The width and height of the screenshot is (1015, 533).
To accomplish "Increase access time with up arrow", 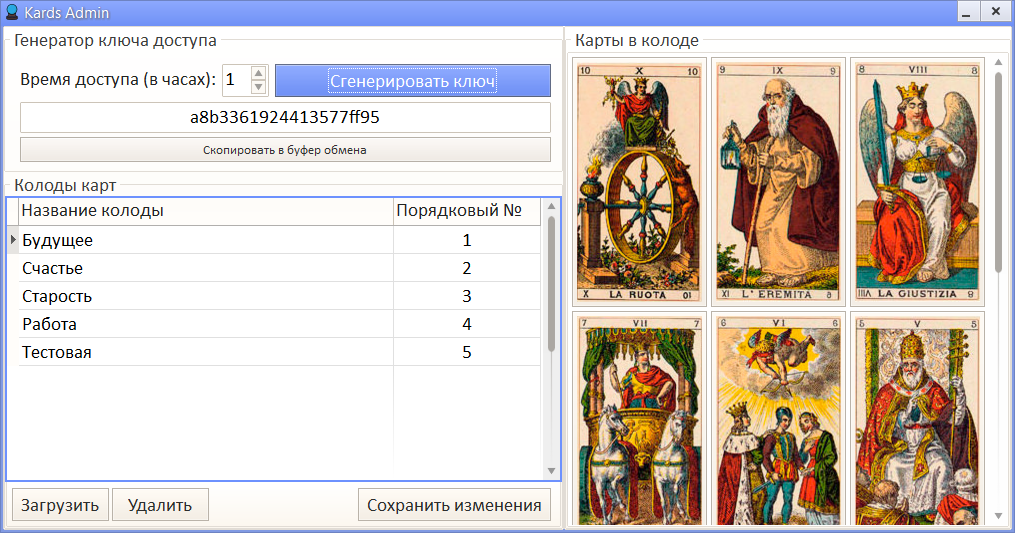I will click(258, 73).
